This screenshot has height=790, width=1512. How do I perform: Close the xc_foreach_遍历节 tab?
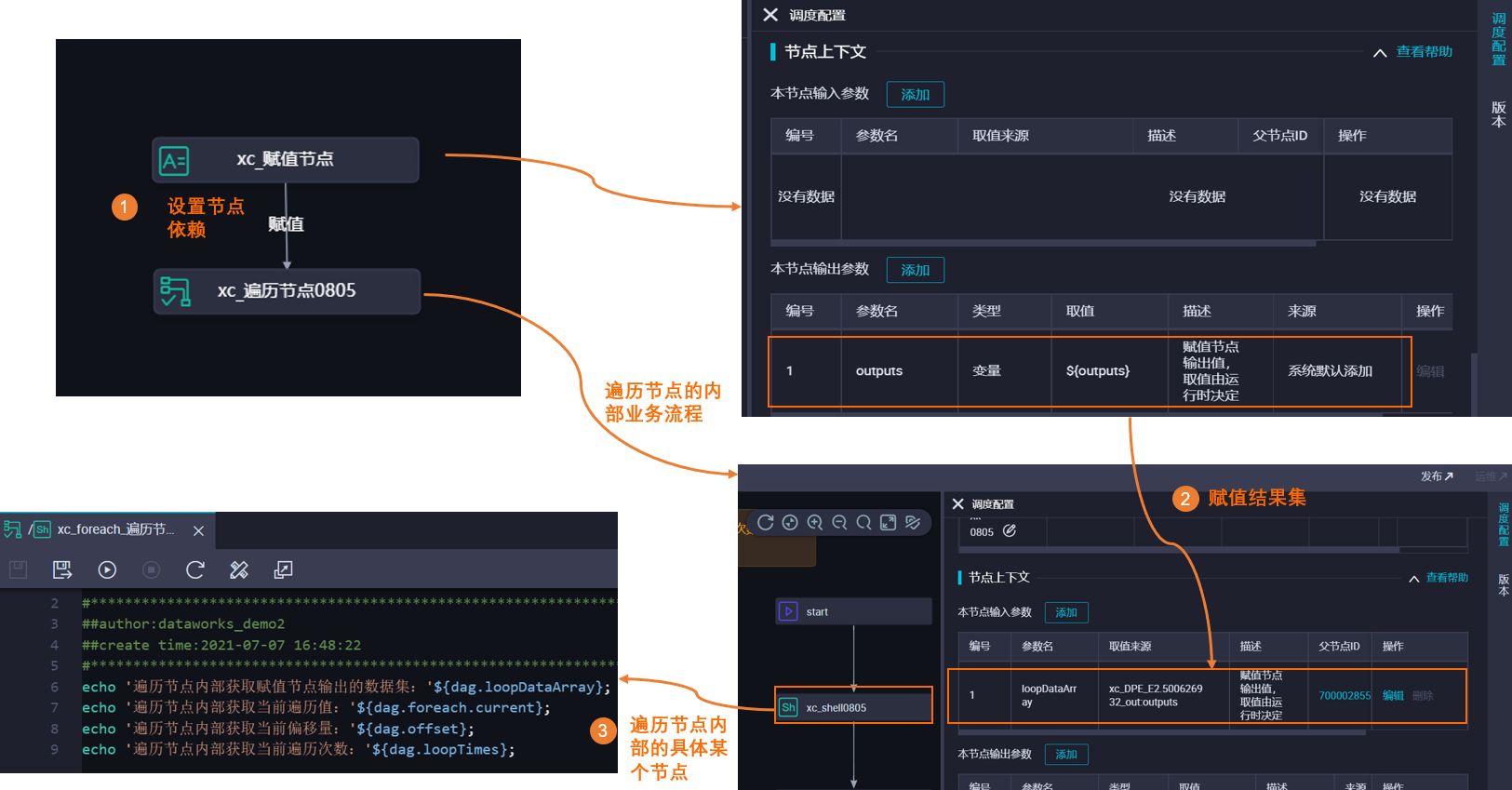click(198, 530)
